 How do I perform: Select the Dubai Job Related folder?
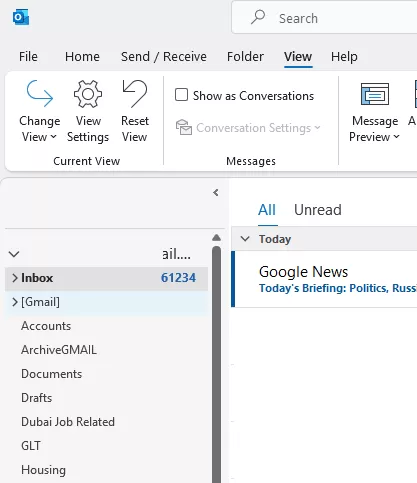point(68,422)
